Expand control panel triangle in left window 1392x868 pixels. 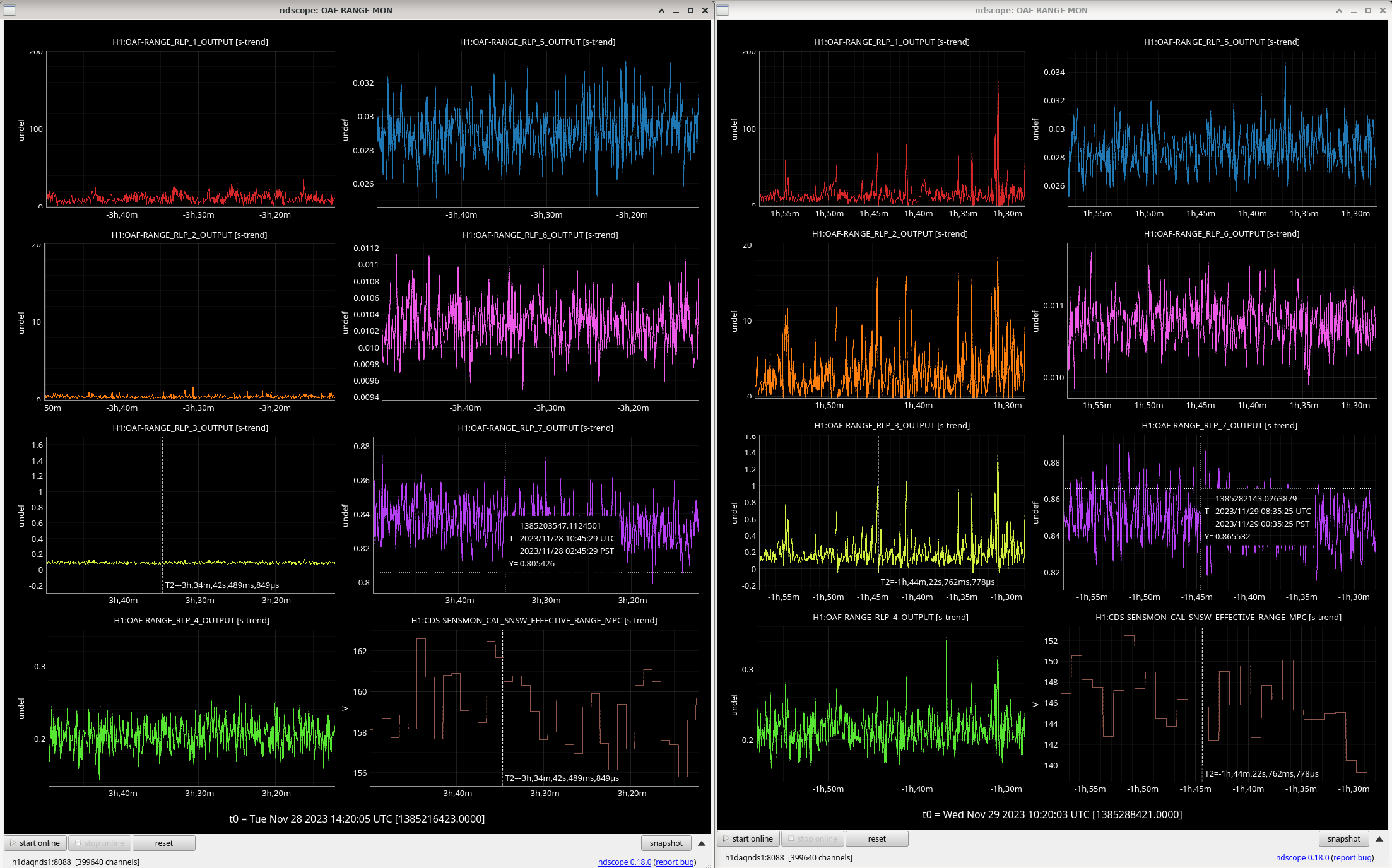click(x=701, y=843)
